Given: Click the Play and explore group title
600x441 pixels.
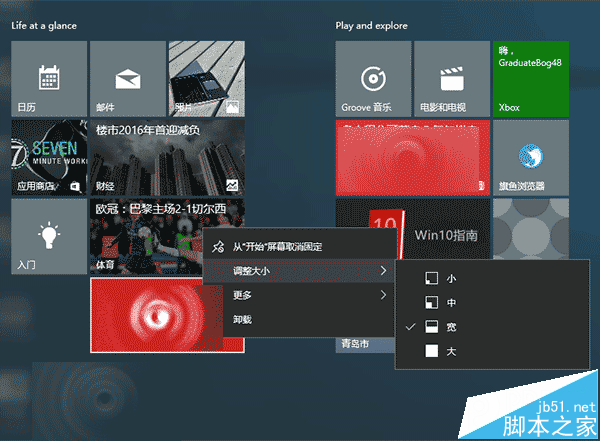Looking at the screenshot, I should coord(372,26).
